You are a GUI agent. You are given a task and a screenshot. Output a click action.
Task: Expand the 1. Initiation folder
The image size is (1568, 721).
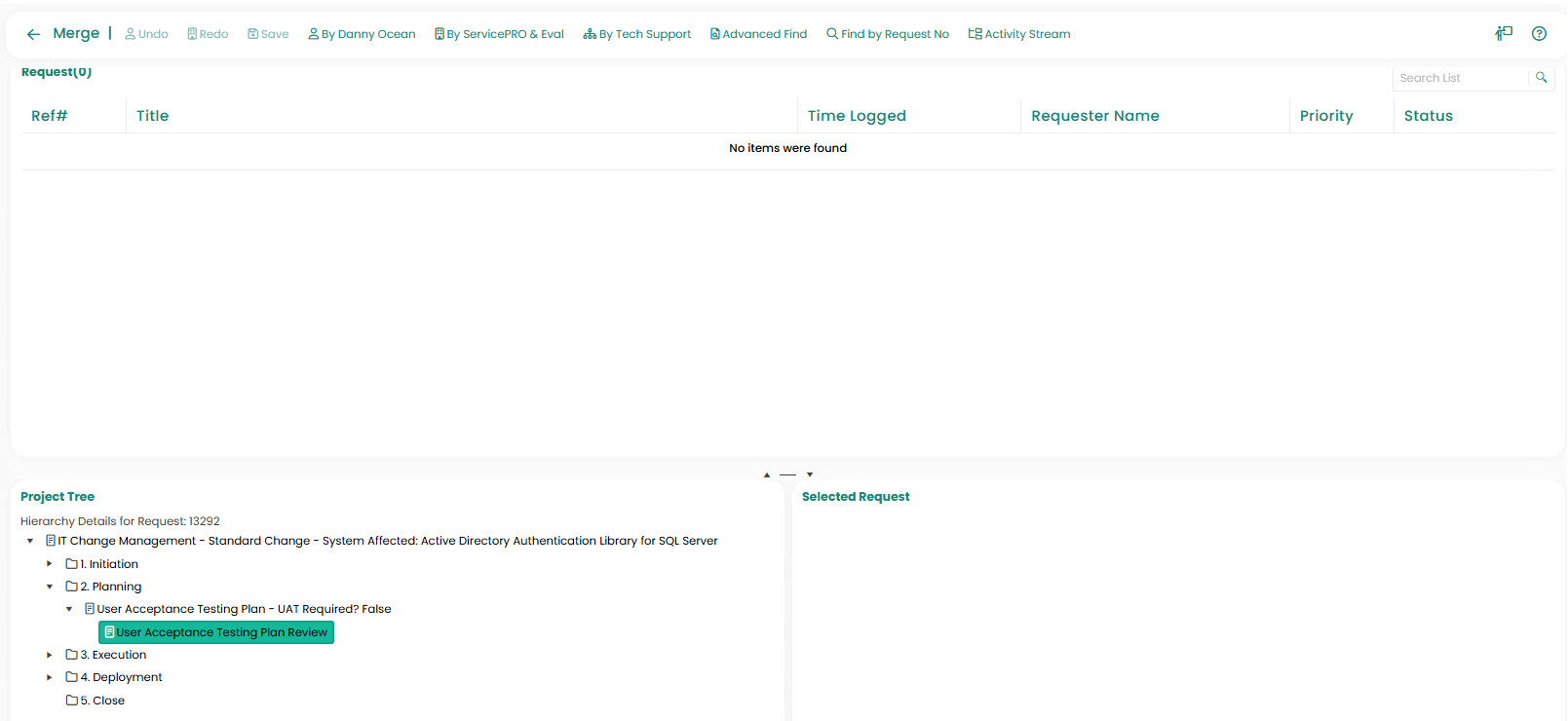click(50, 564)
